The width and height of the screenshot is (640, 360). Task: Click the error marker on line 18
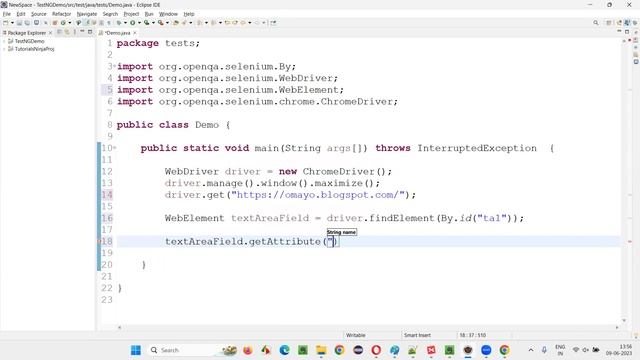tap(99, 242)
